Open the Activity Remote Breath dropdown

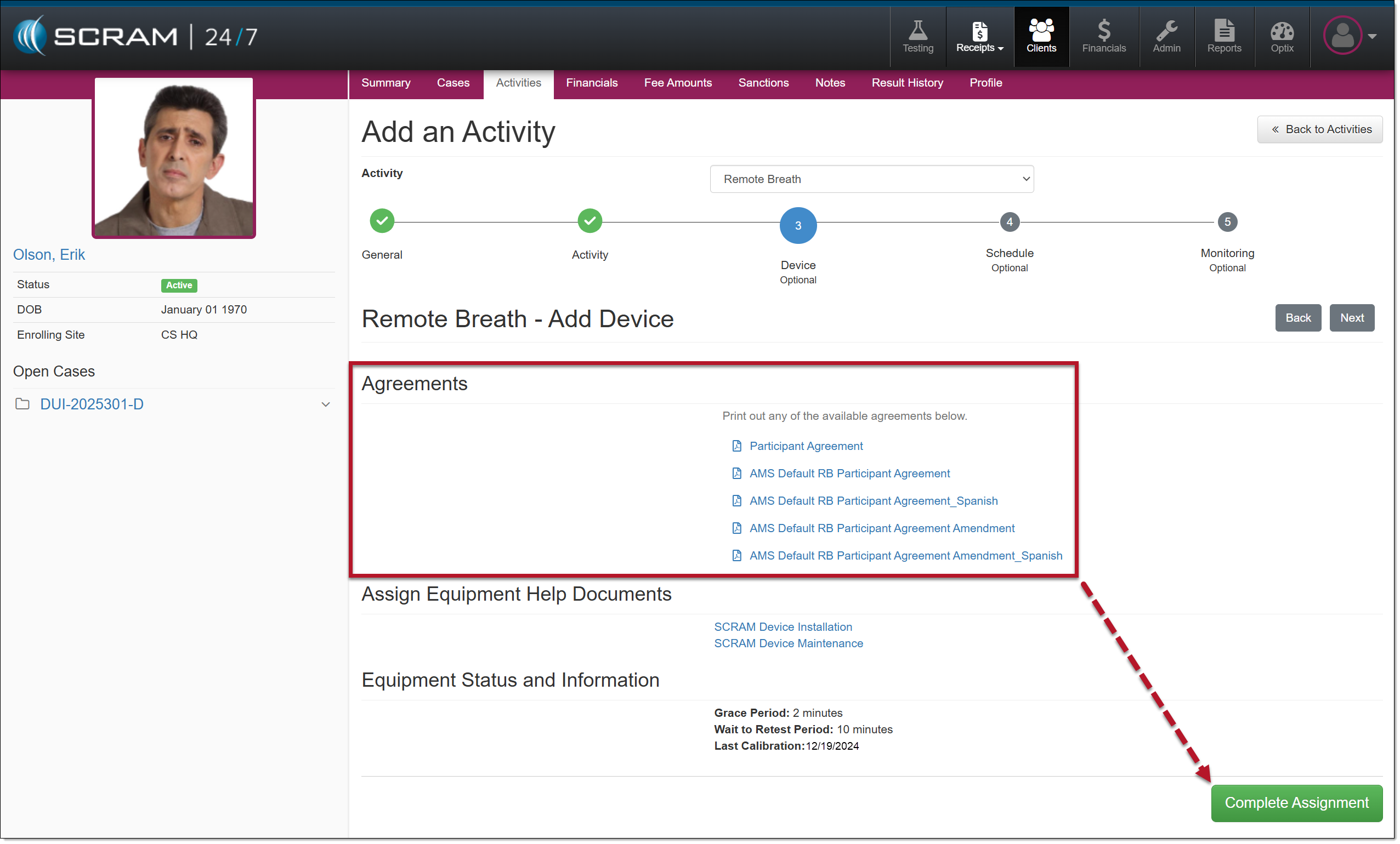click(871, 179)
